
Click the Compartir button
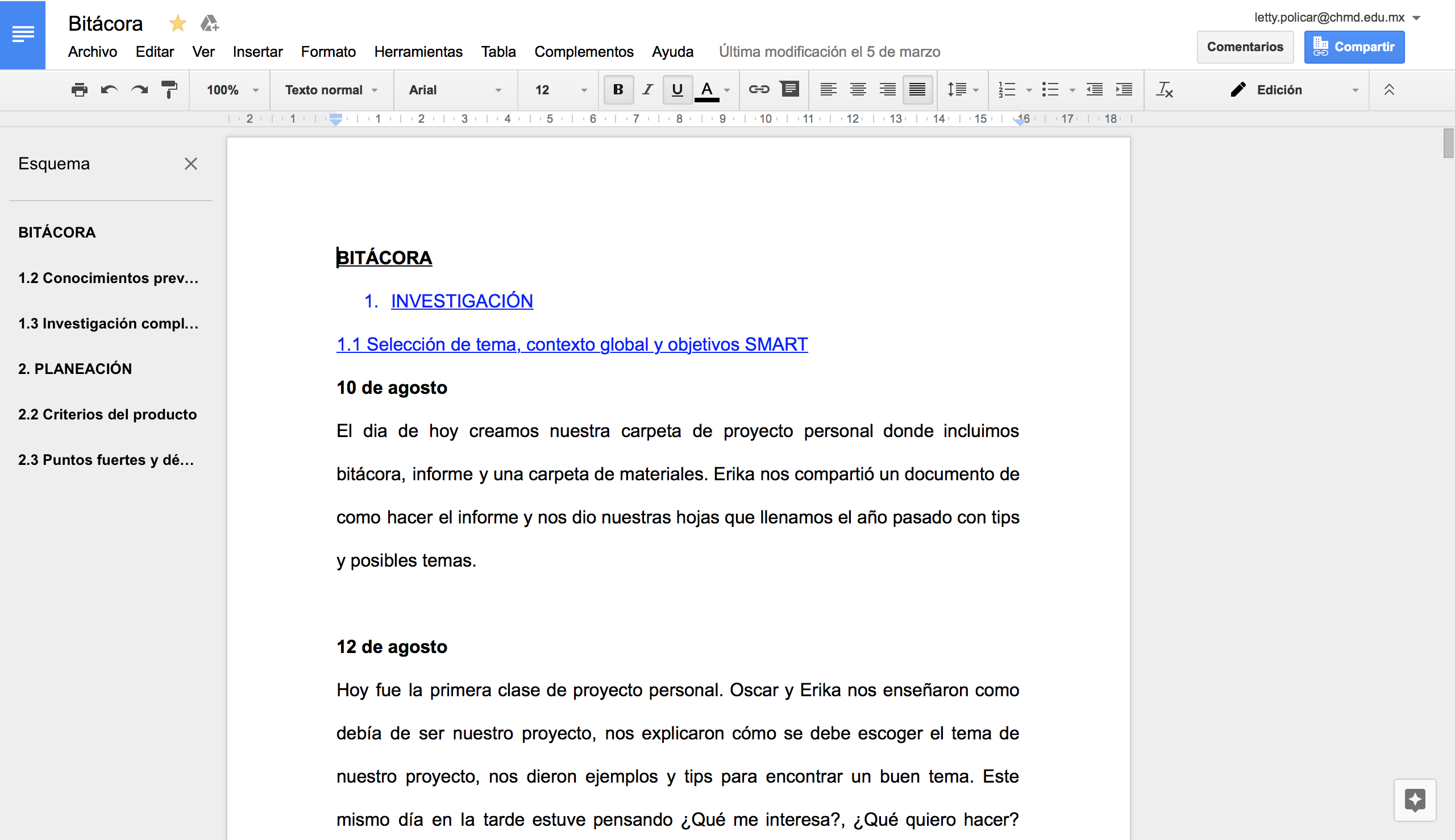tap(1354, 47)
